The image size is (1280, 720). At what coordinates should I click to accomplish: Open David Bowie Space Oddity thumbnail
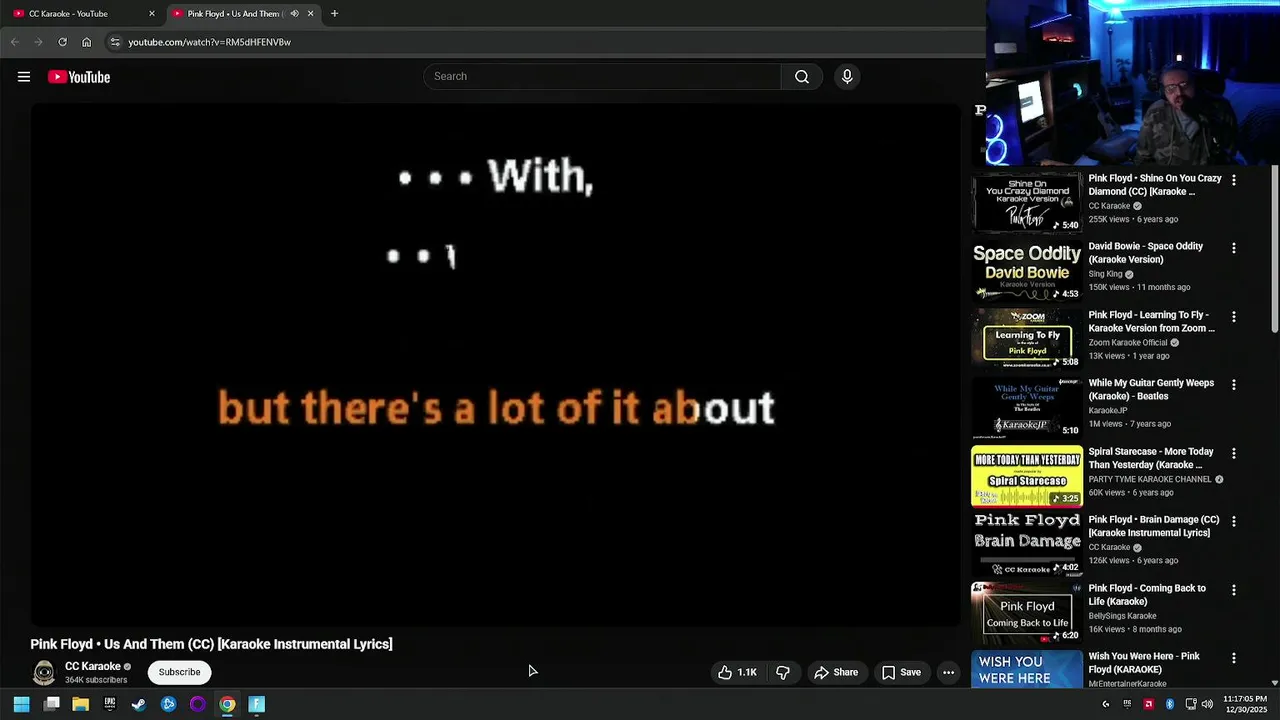[x=1027, y=271]
